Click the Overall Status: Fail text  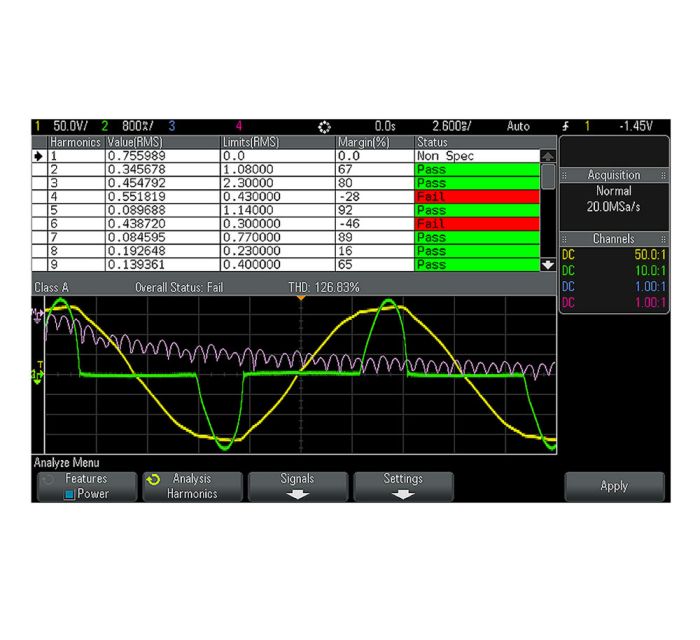[179, 287]
